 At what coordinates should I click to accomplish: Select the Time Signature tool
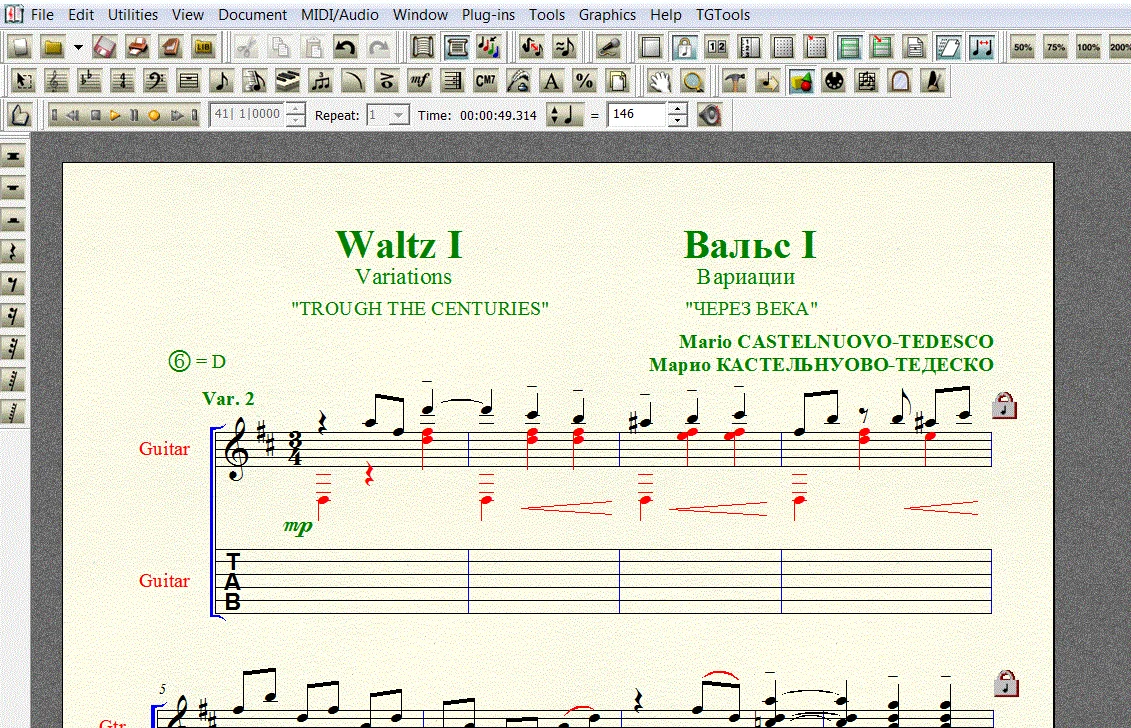click(x=122, y=81)
